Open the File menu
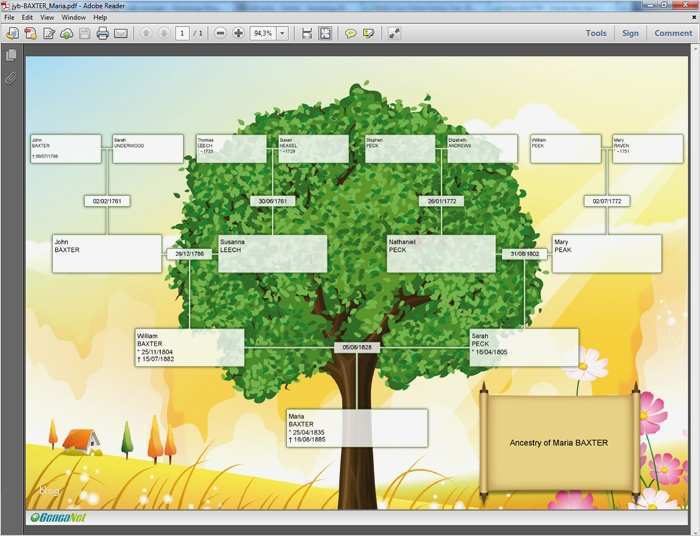 [9, 17]
